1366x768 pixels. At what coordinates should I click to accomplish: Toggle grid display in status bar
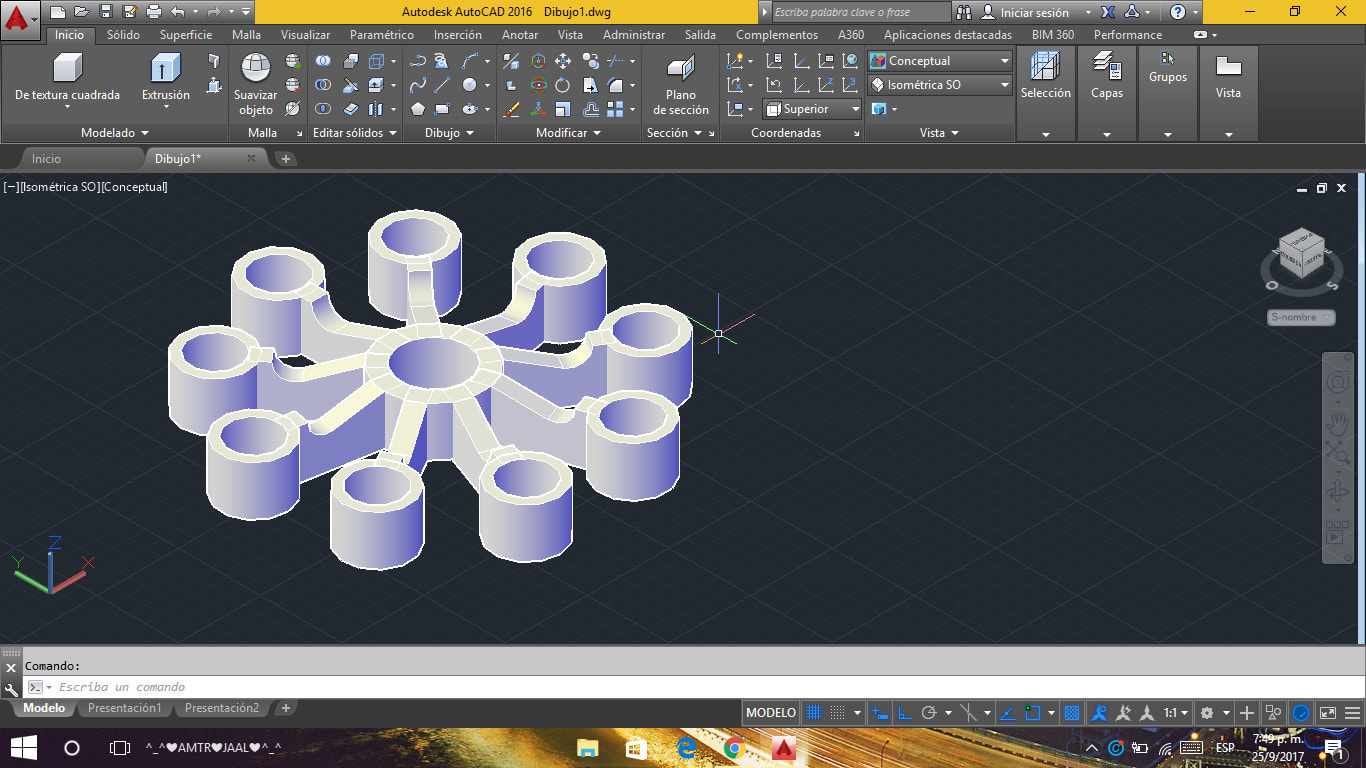tap(814, 713)
